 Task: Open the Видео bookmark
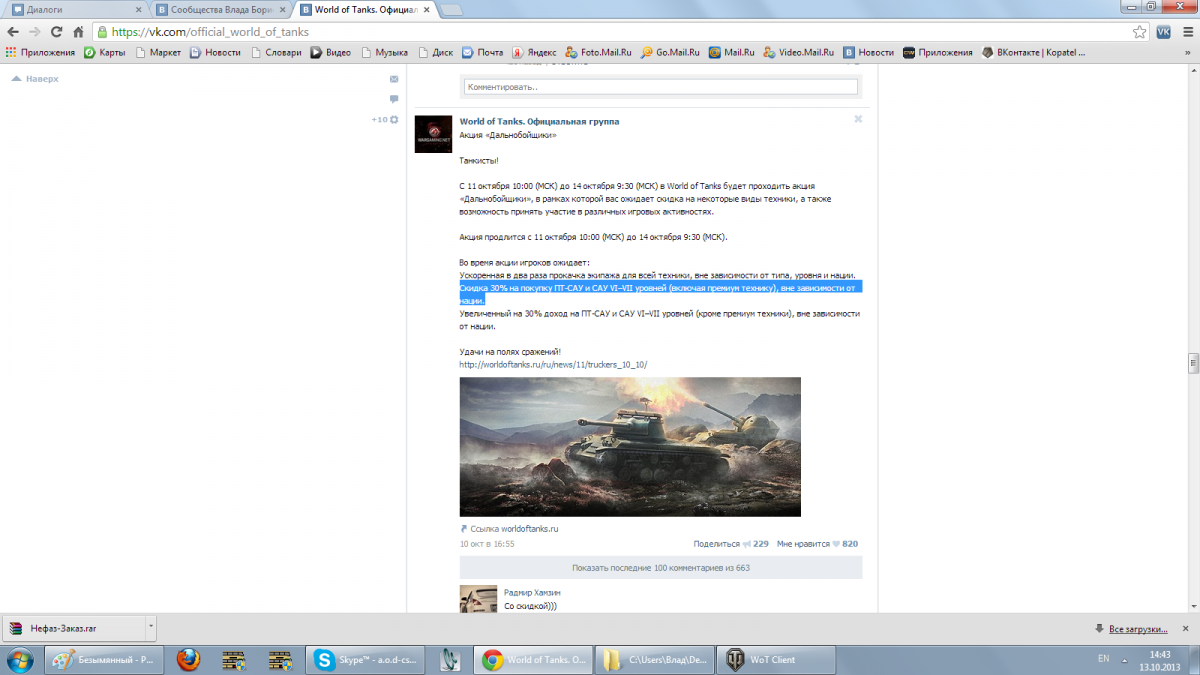[x=331, y=52]
